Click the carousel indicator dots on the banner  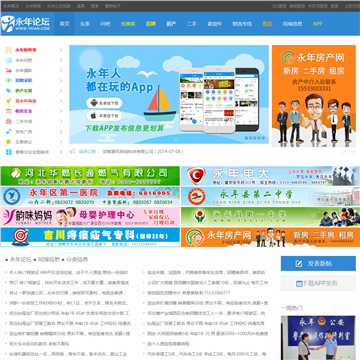[255, 137]
